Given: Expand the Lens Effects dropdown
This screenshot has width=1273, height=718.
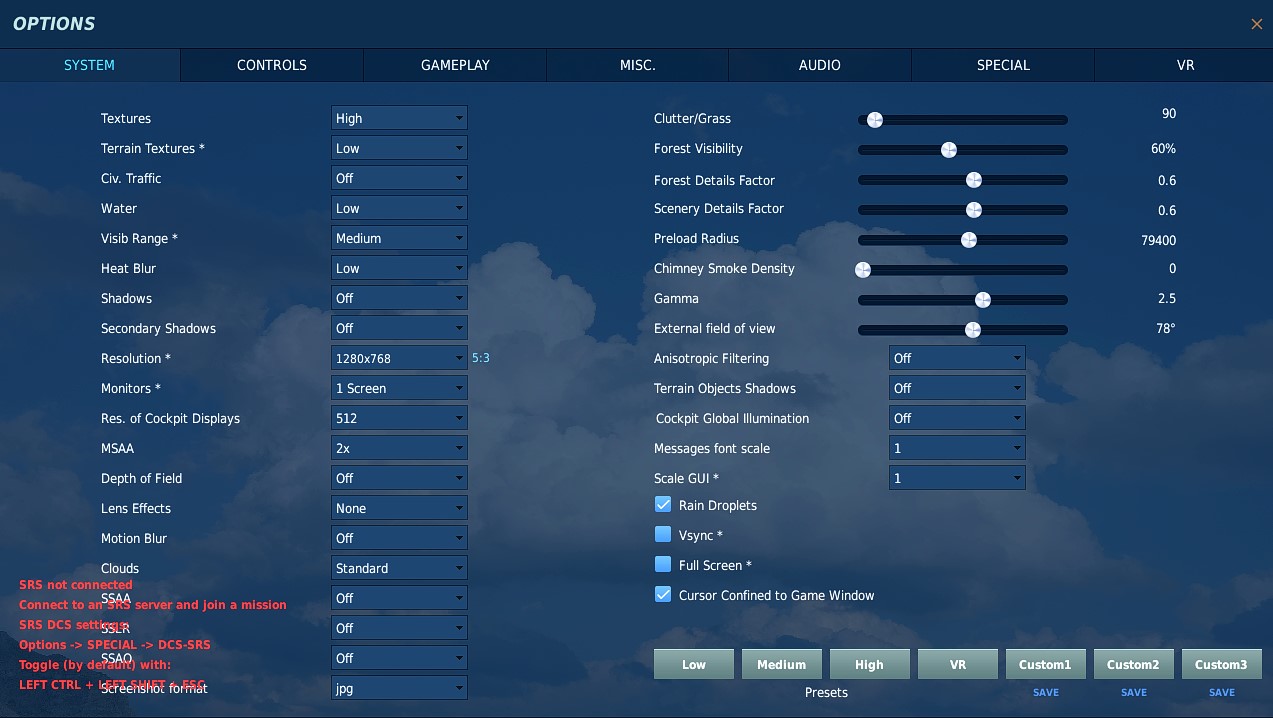Looking at the screenshot, I should point(399,508).
